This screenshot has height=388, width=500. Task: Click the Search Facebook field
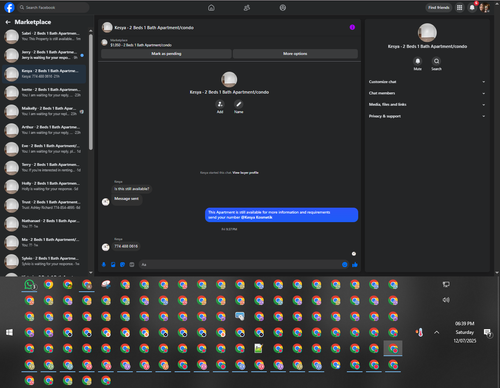[54, 7]
